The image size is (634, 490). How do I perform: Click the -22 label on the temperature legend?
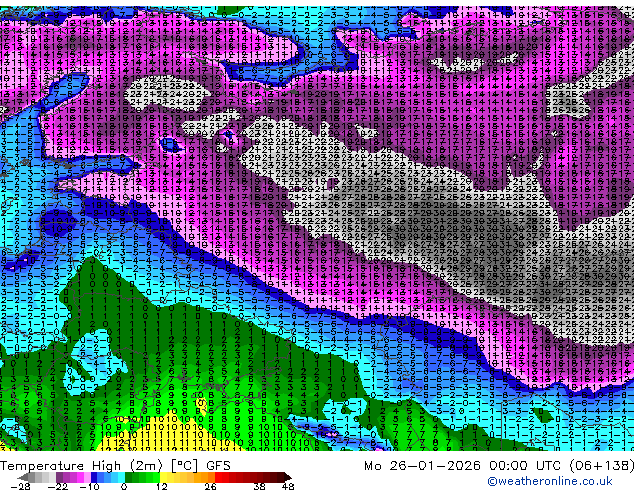pos(57,486)
